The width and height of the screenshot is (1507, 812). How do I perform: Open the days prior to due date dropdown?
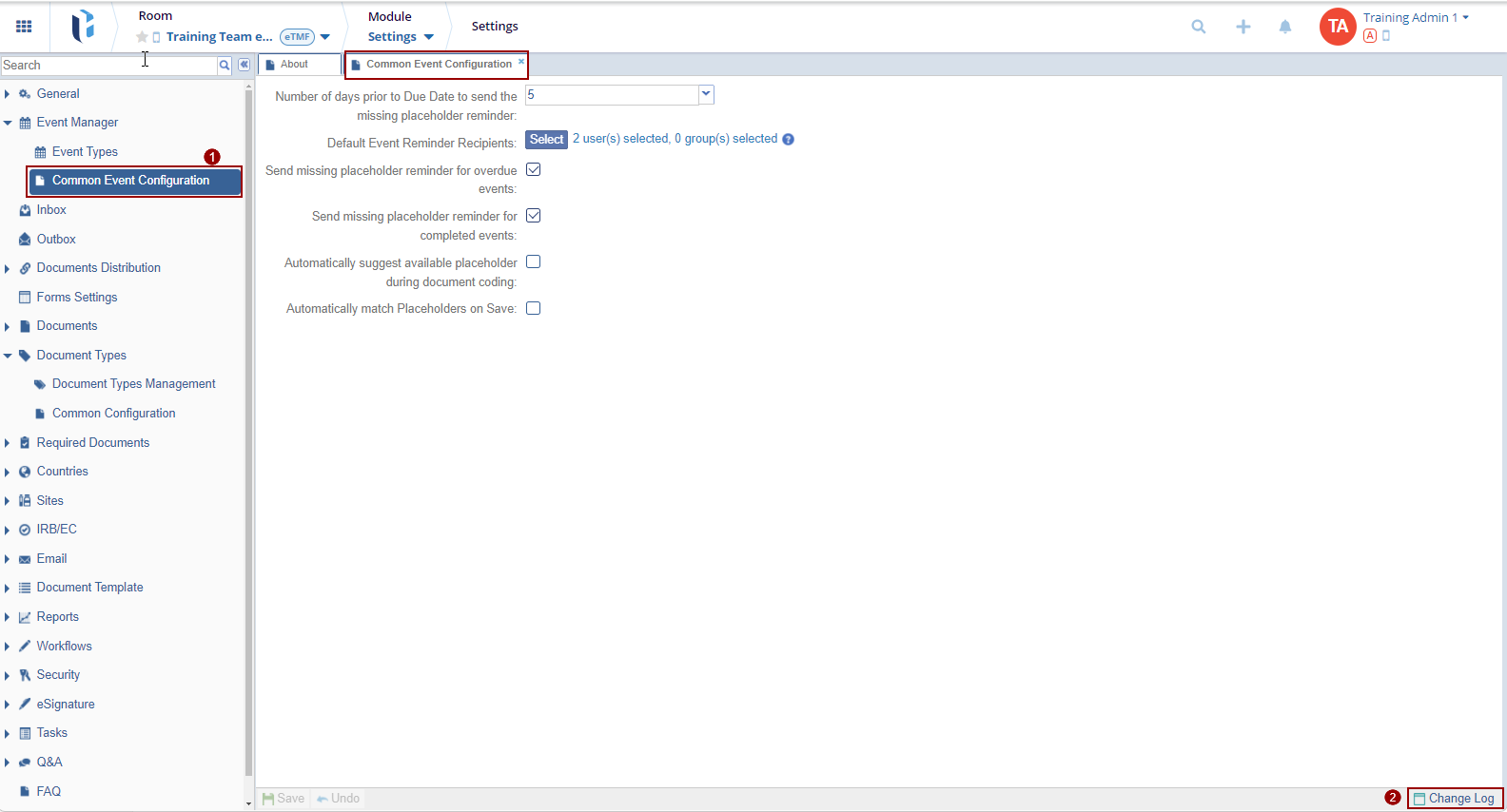[706, 94]
